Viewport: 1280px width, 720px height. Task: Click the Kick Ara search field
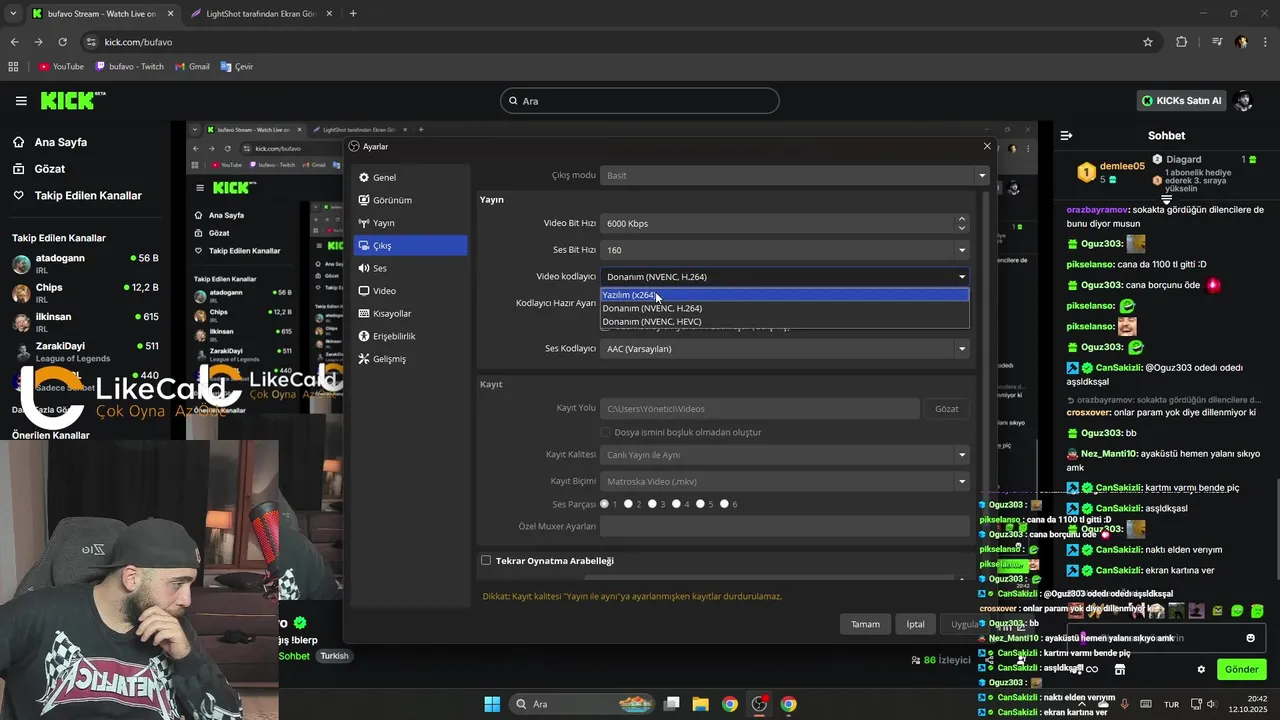[639, 101]
